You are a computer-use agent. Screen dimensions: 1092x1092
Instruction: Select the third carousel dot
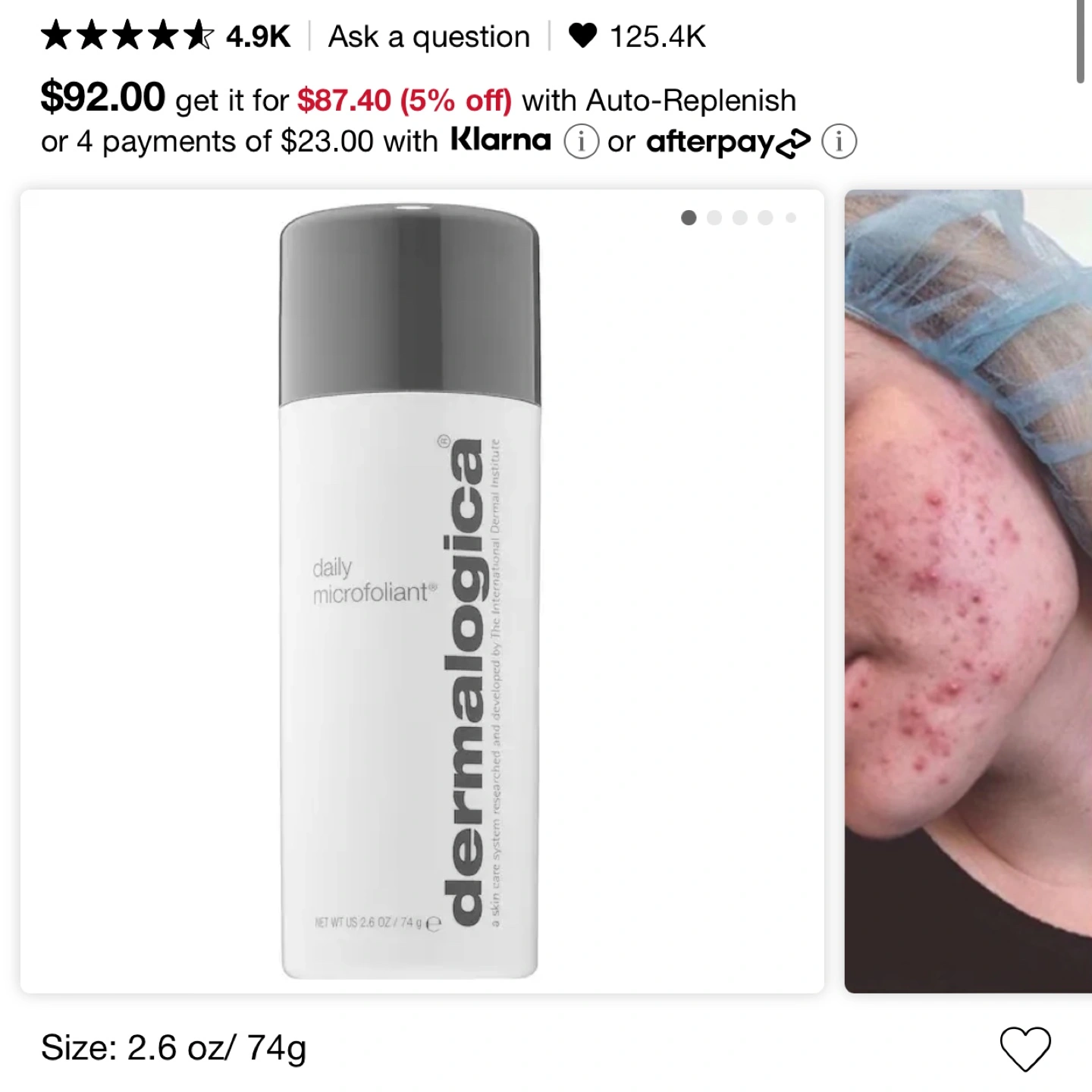coord(740,218)
